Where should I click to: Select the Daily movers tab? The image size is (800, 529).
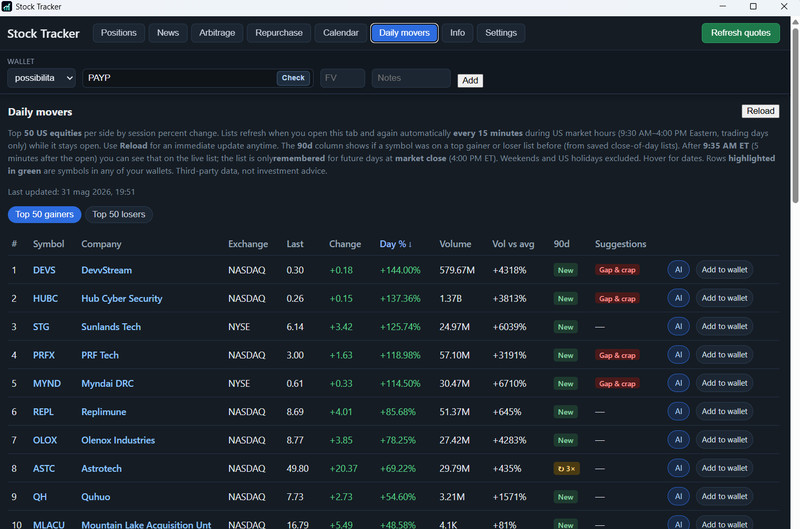pyautogui.click(x=404, y=33)
